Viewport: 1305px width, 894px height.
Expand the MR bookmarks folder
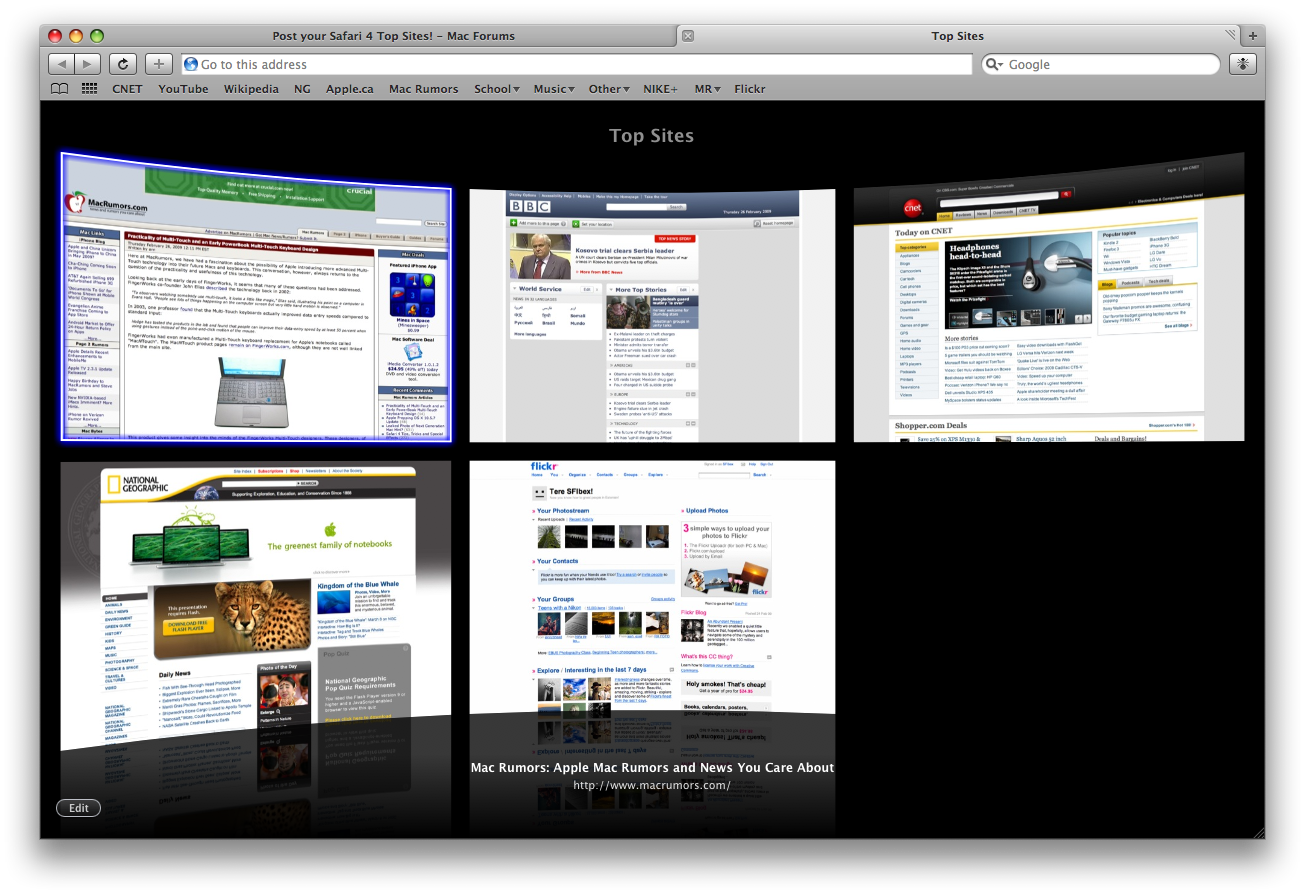(707, 89)
